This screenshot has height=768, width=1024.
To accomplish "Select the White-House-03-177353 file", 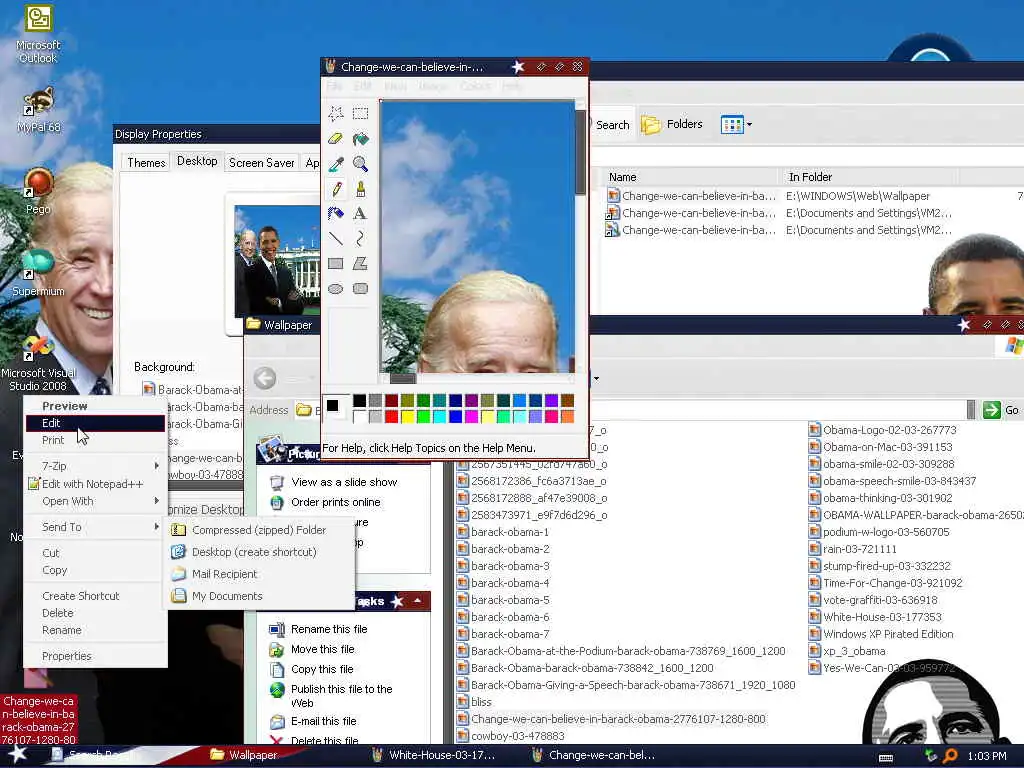I will [874, 617].
